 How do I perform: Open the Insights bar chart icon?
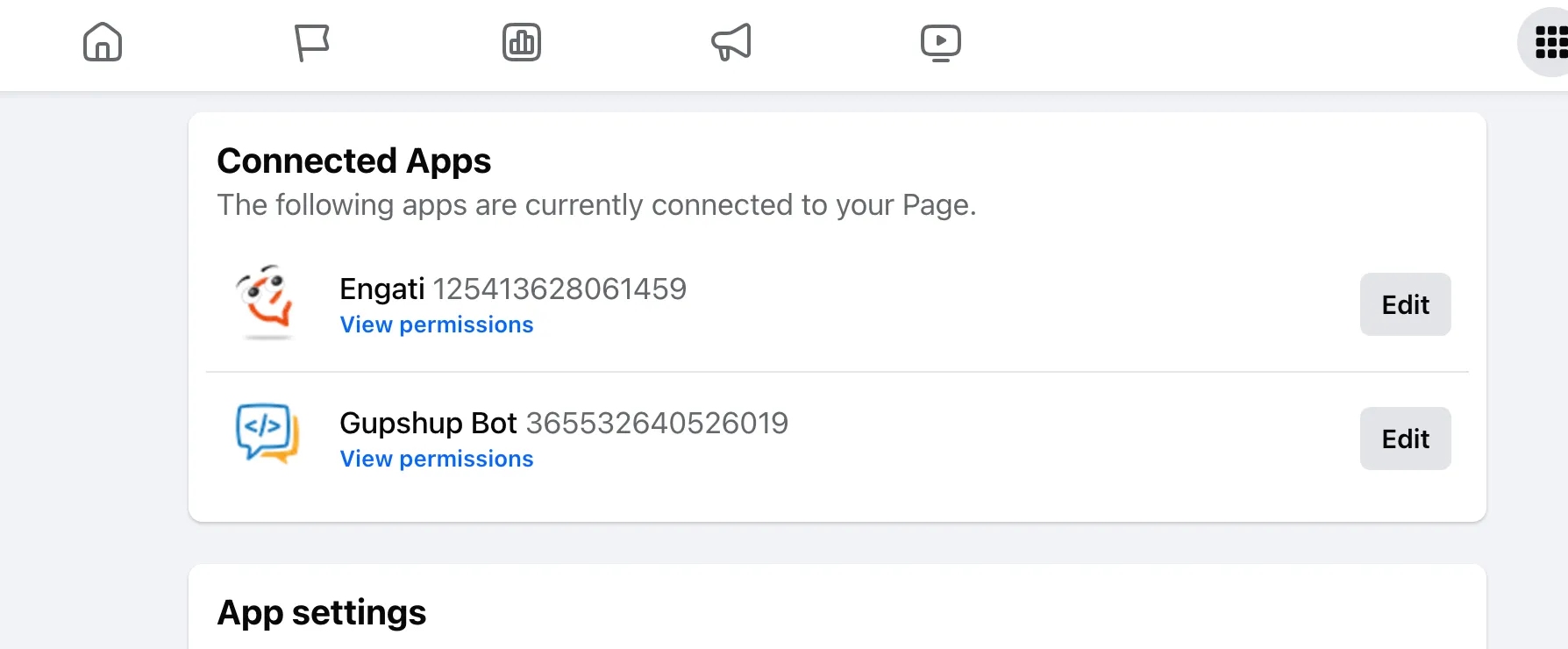[522, 42]
